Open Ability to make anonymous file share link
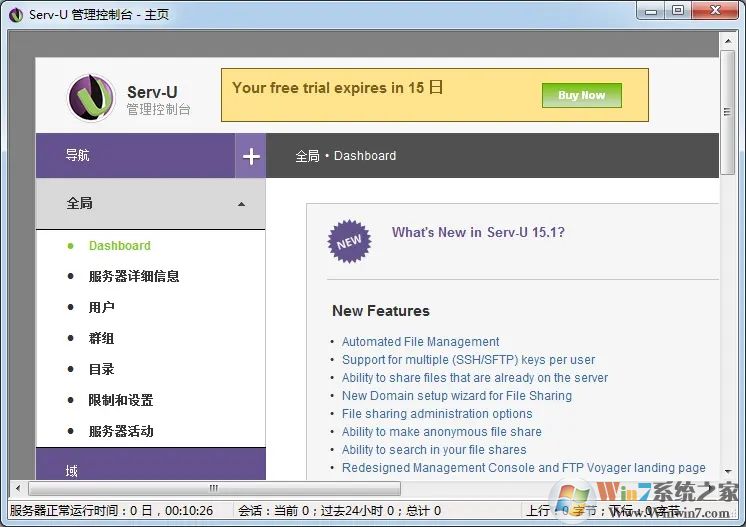Screen dimensions: 746x527 point(442,432)
